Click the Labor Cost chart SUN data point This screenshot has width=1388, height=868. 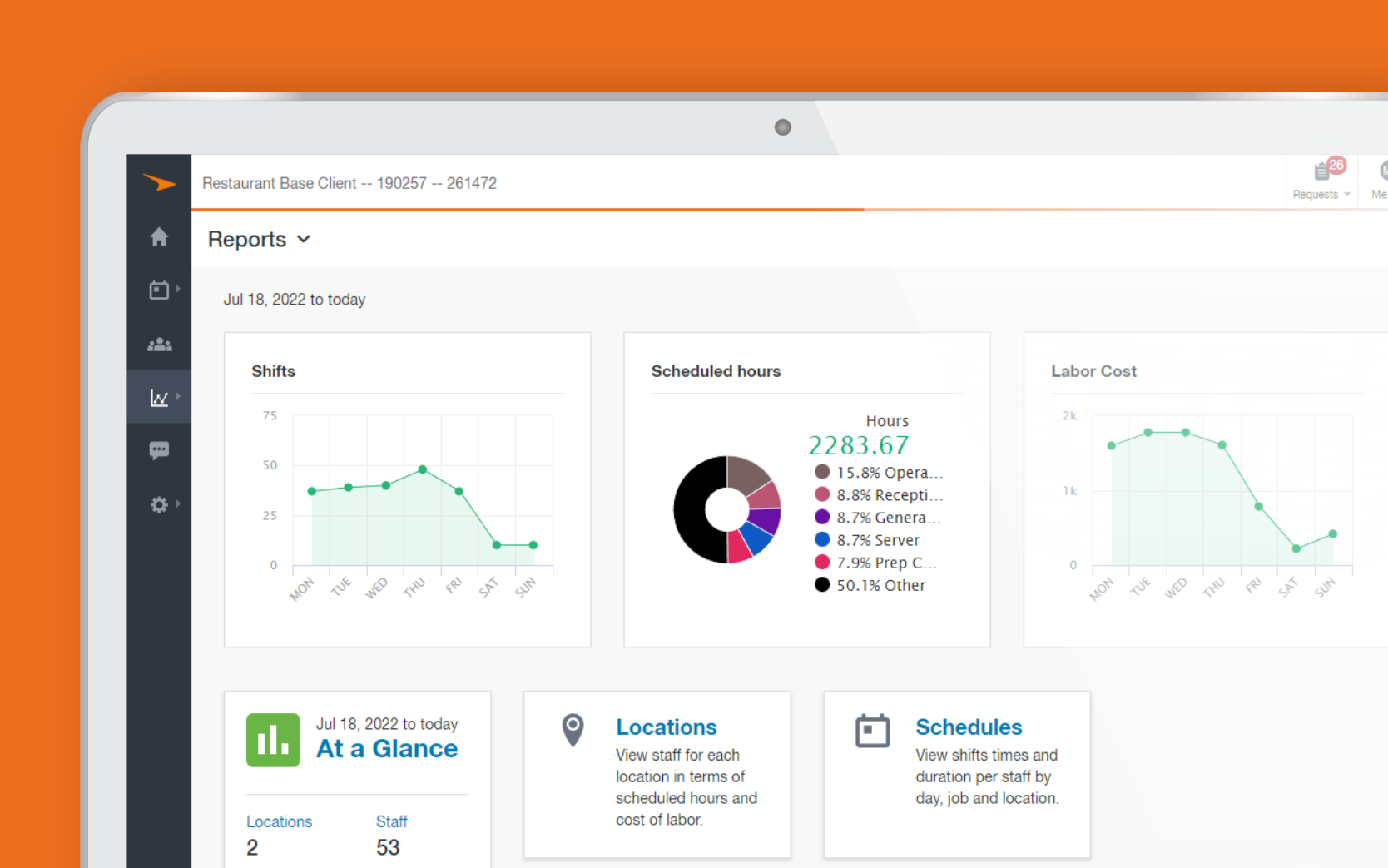pos(1332,534)
